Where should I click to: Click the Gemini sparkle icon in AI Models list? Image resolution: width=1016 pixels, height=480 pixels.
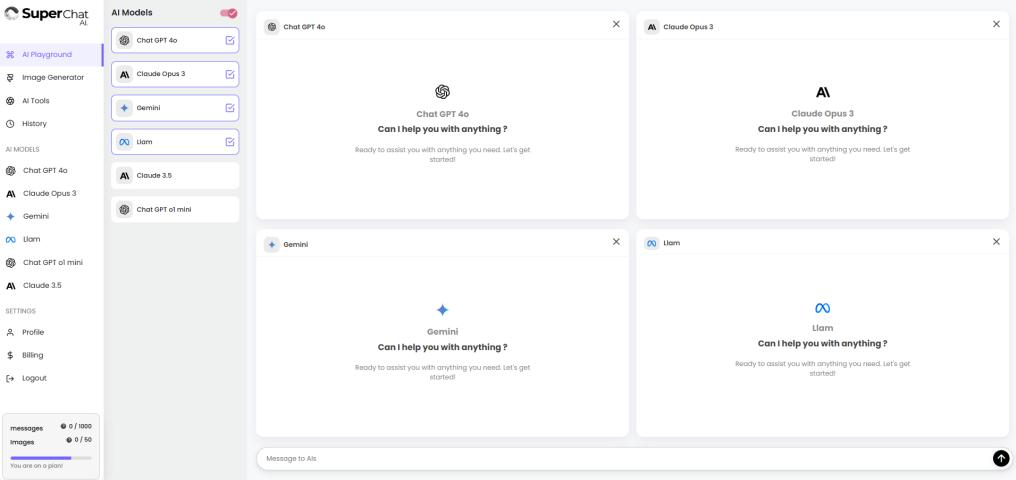(x=124, y=108)
